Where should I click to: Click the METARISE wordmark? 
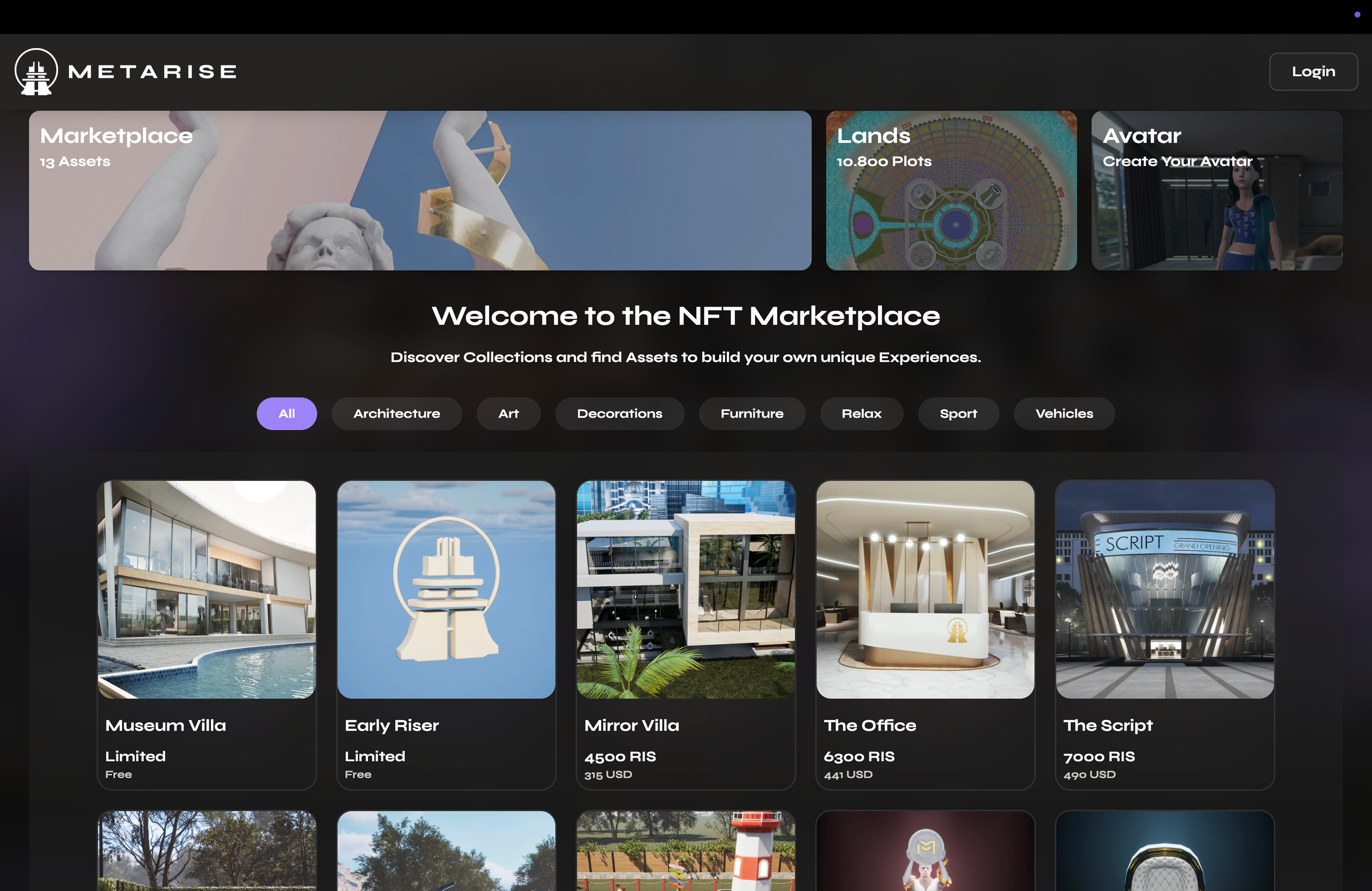coord(153,71)
